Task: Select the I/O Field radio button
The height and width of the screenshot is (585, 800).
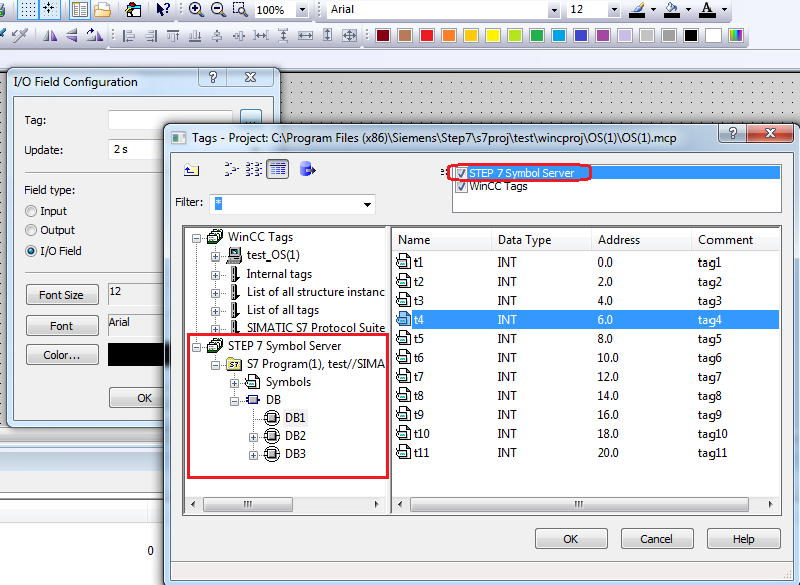Action: pos(31,251)
